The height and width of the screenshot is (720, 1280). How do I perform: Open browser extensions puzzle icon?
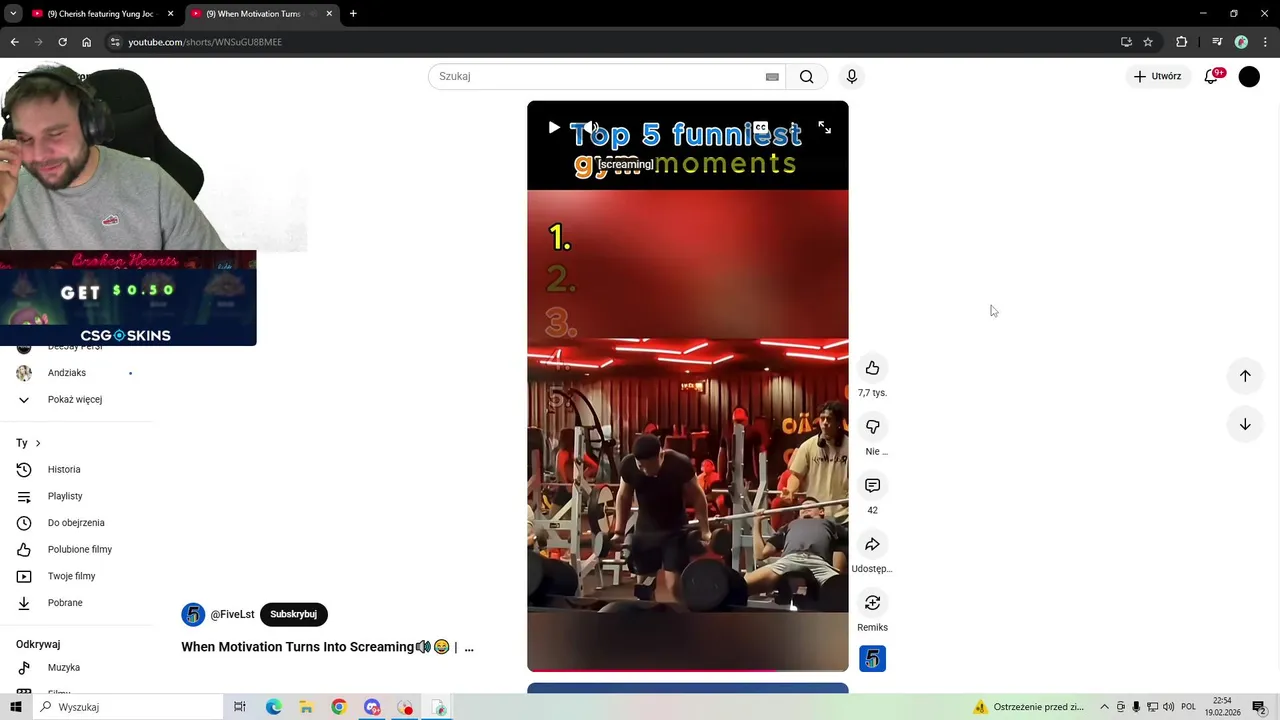(1182, 42)
